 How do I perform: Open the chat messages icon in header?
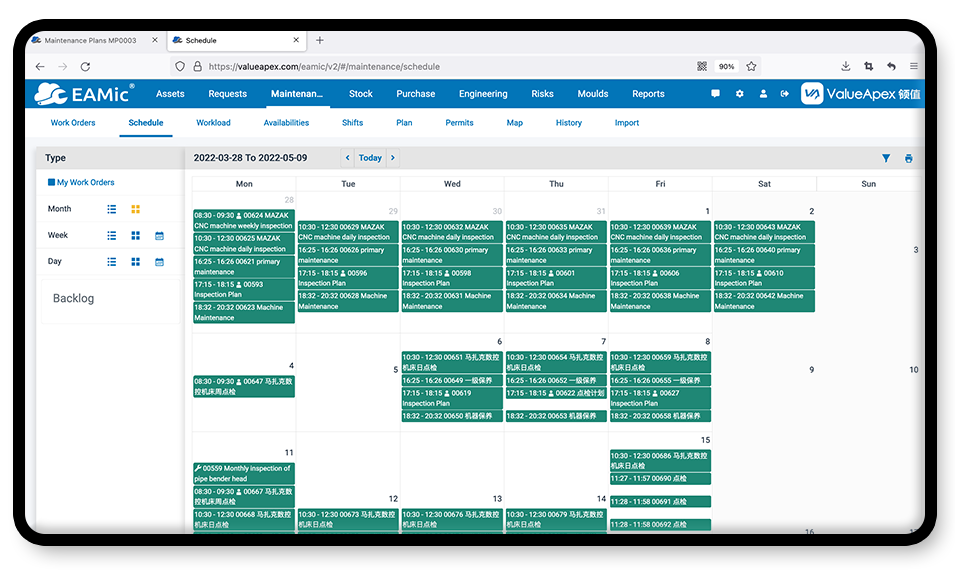(x=715, y=94)
